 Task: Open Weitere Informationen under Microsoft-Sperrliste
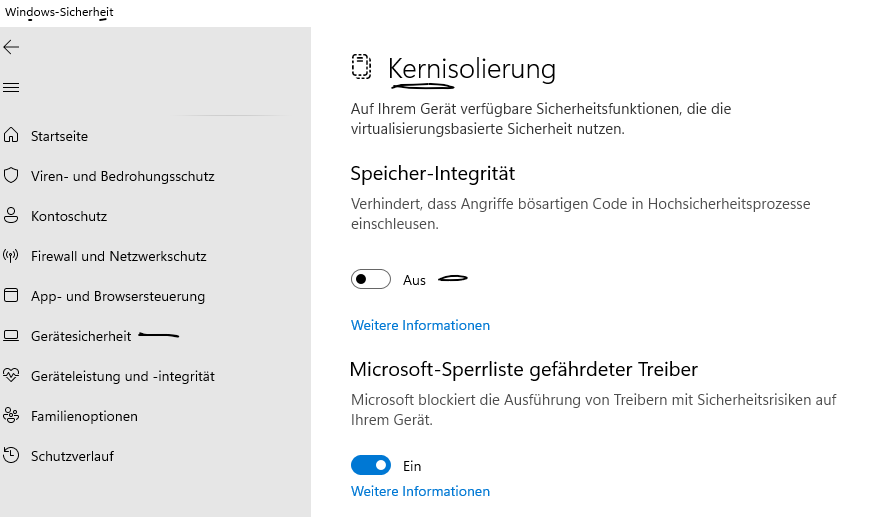point(420,492)
